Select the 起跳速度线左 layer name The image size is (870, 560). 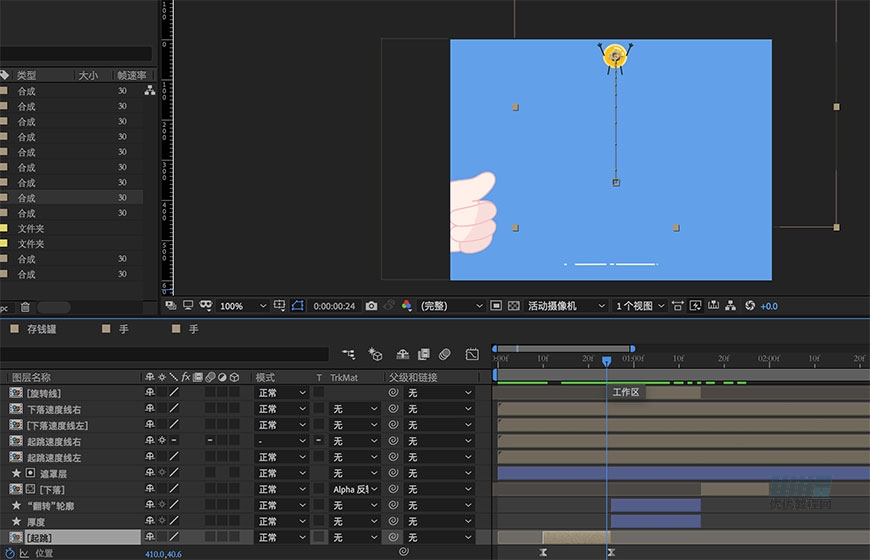click(x=54, y=458)
